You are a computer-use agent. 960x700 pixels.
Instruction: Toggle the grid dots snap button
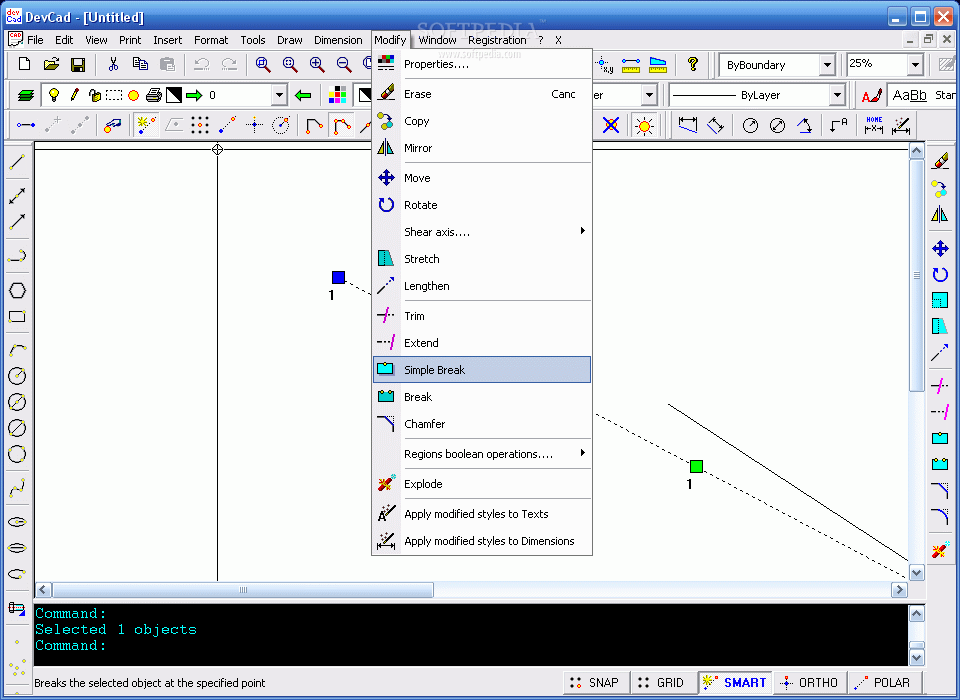tap(200, 126)
